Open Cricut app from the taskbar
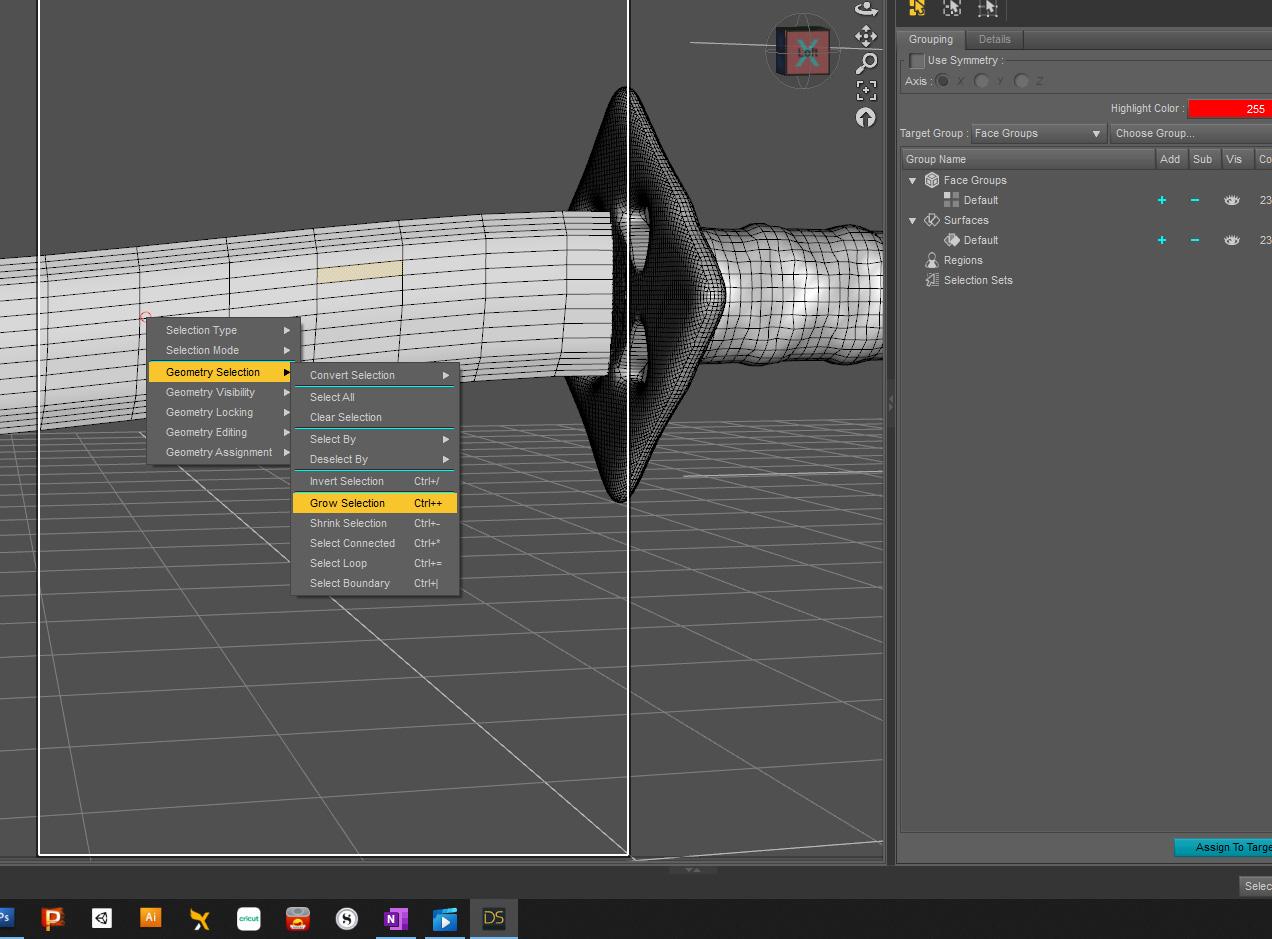Viewport: 1272px width, 939px height. coord(248,918)
